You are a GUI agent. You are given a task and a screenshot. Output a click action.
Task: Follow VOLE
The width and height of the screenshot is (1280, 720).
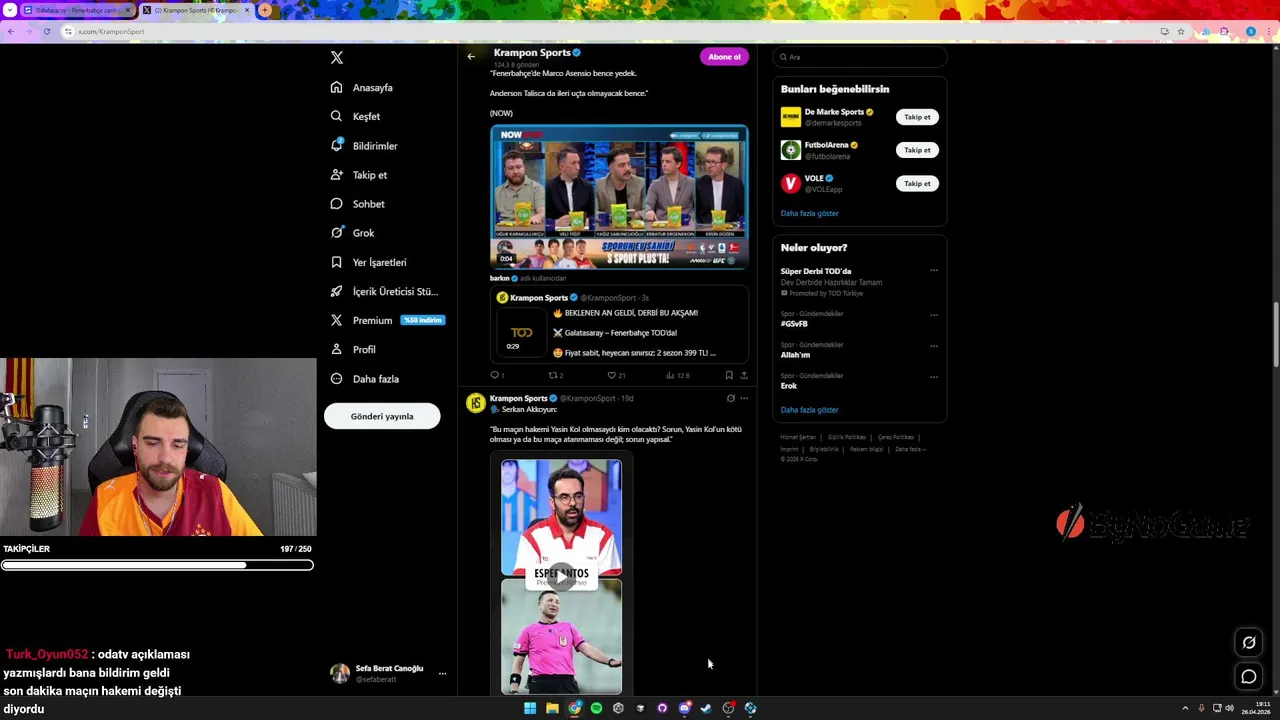click(x=917, y=183)
